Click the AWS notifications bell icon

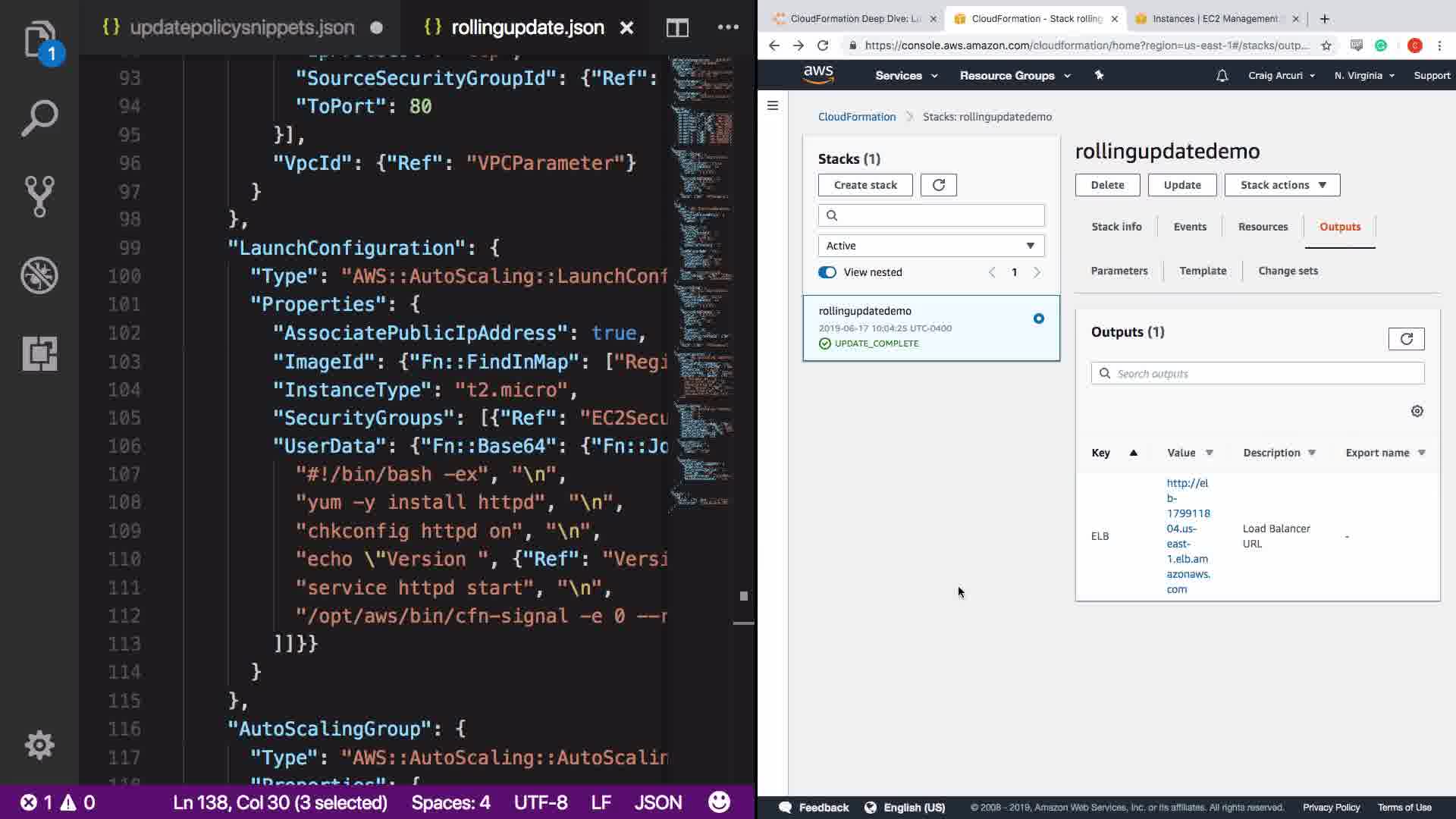[1222, 76]
